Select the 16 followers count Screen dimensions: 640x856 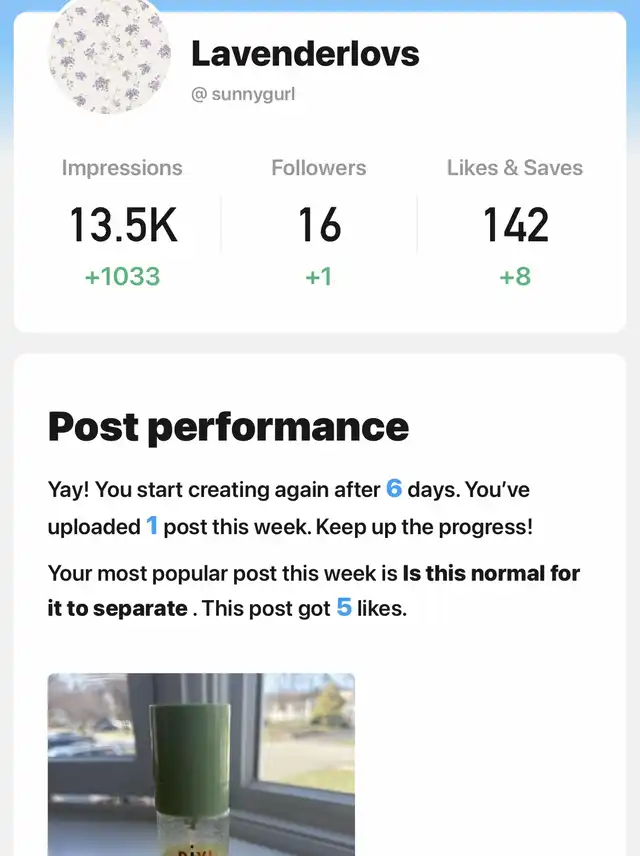pos(319,225)
